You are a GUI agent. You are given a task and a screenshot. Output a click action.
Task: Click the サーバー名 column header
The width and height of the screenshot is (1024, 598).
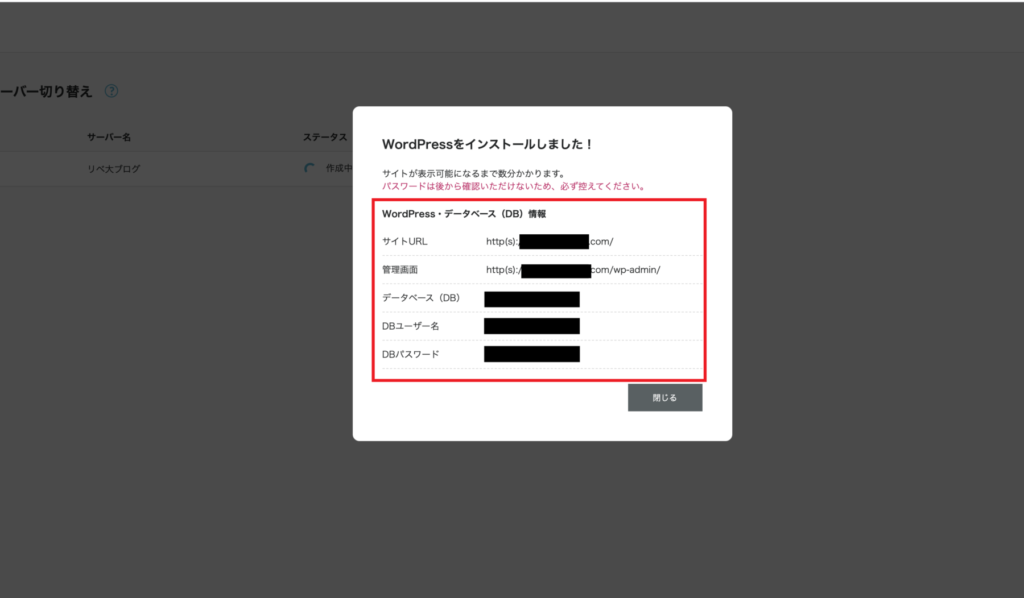coord(109,137)
